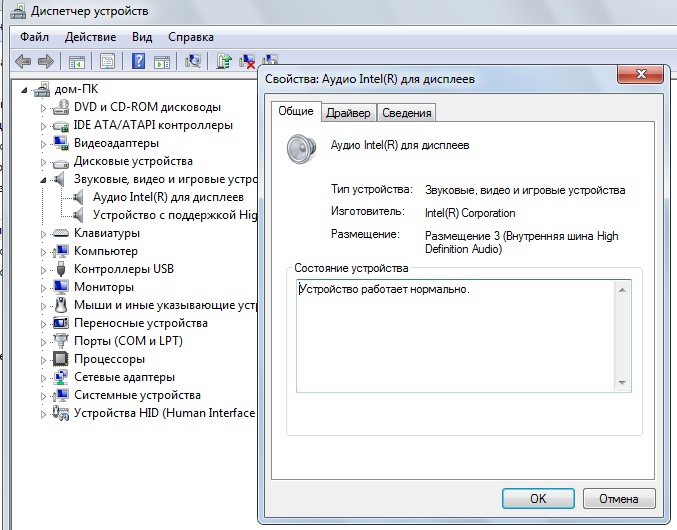This screenshot has width=677, height=530.
Task: Click Update driver software toolbar icon
Action: click(224, 61)
